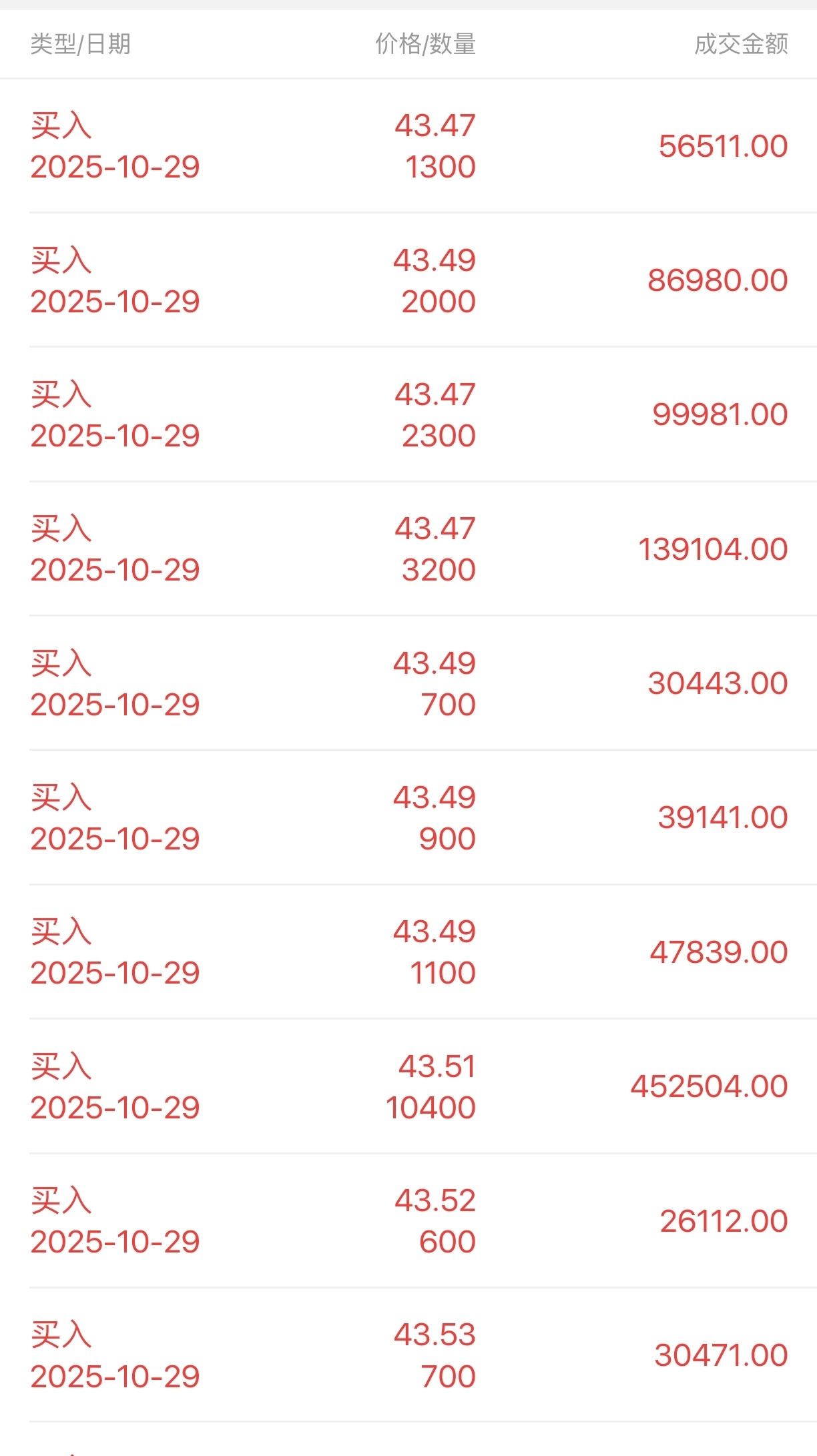This screenshot has width=817, height=1456.
Task: Tap the 价格/数量 column header
Action: pyautogui.click(x=425, y=44)
